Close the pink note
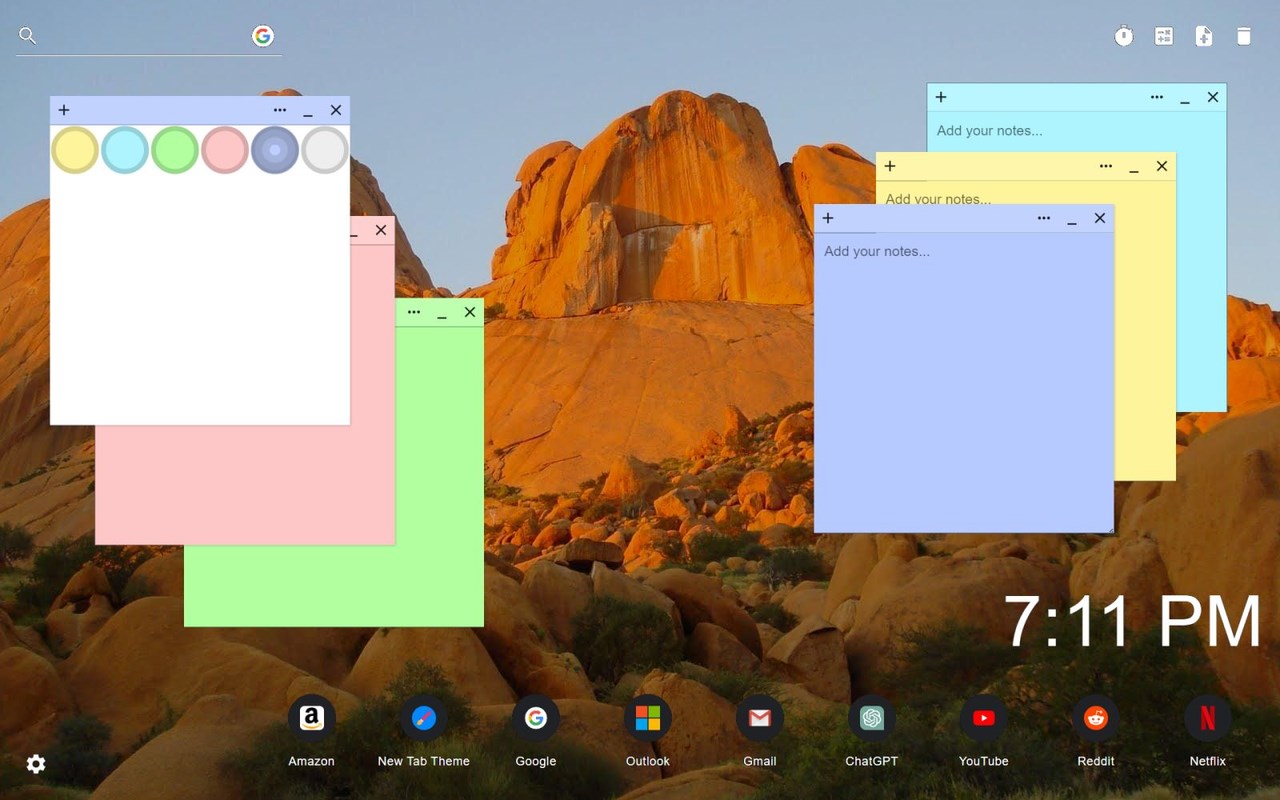1280x800 pixels. [381, 230]
